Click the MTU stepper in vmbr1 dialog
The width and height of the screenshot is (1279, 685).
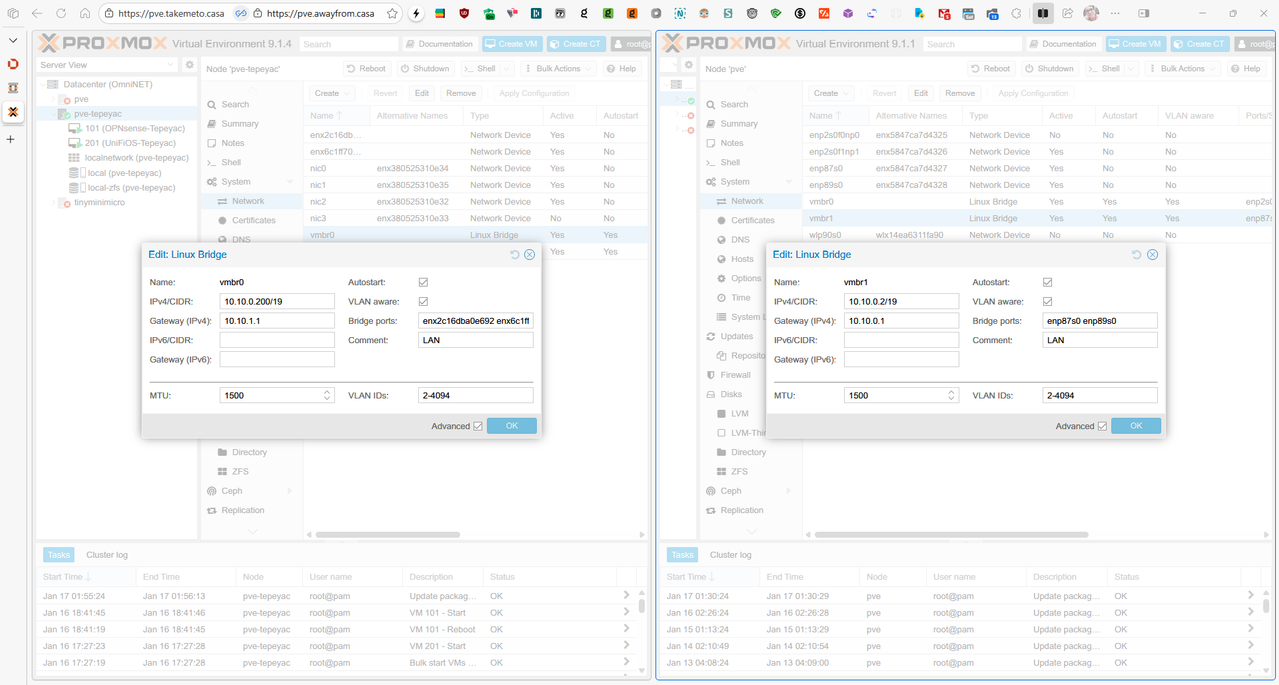coord(951,396)
